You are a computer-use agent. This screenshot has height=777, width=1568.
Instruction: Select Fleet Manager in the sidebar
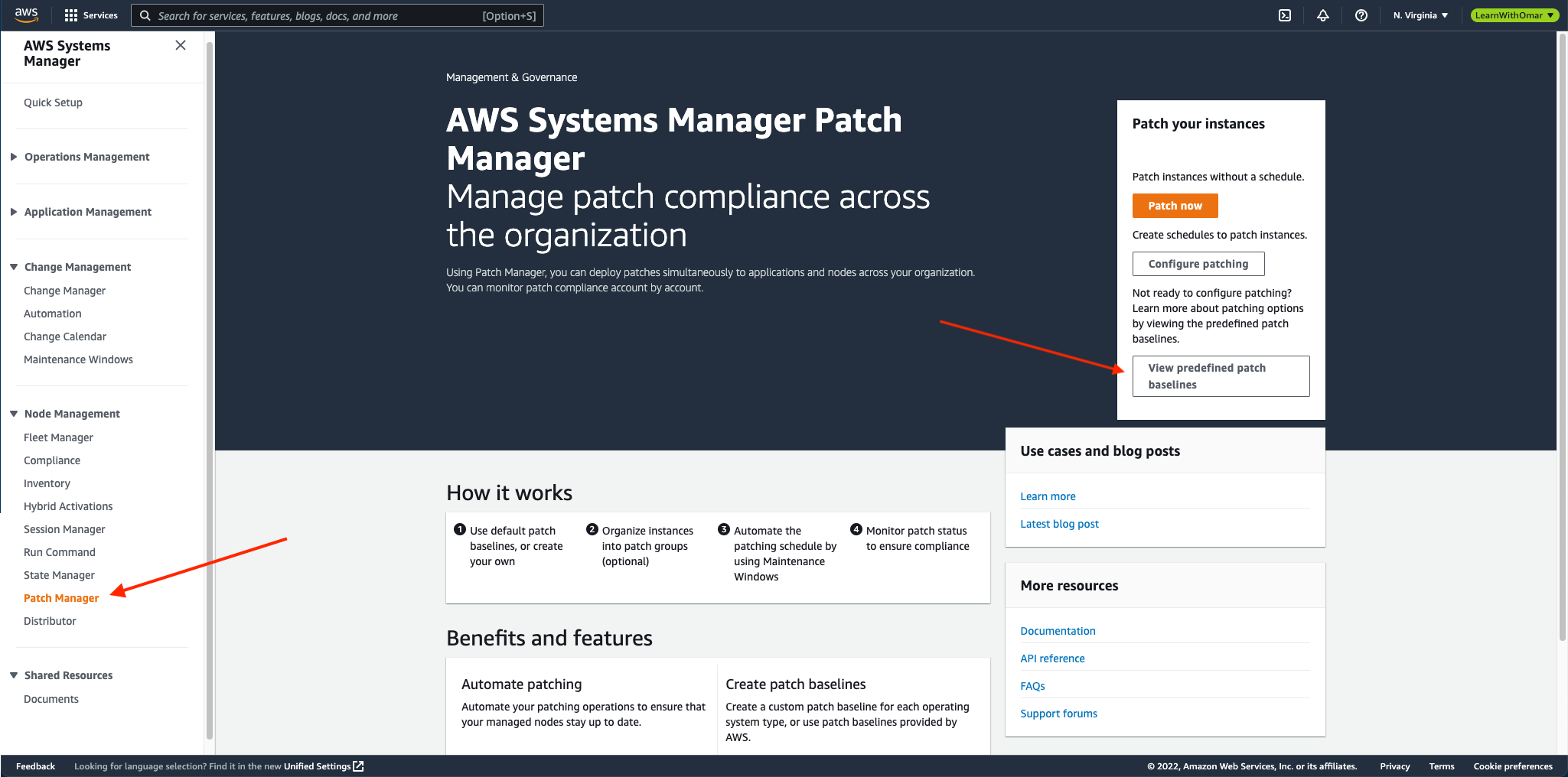(x=58, y=437)
